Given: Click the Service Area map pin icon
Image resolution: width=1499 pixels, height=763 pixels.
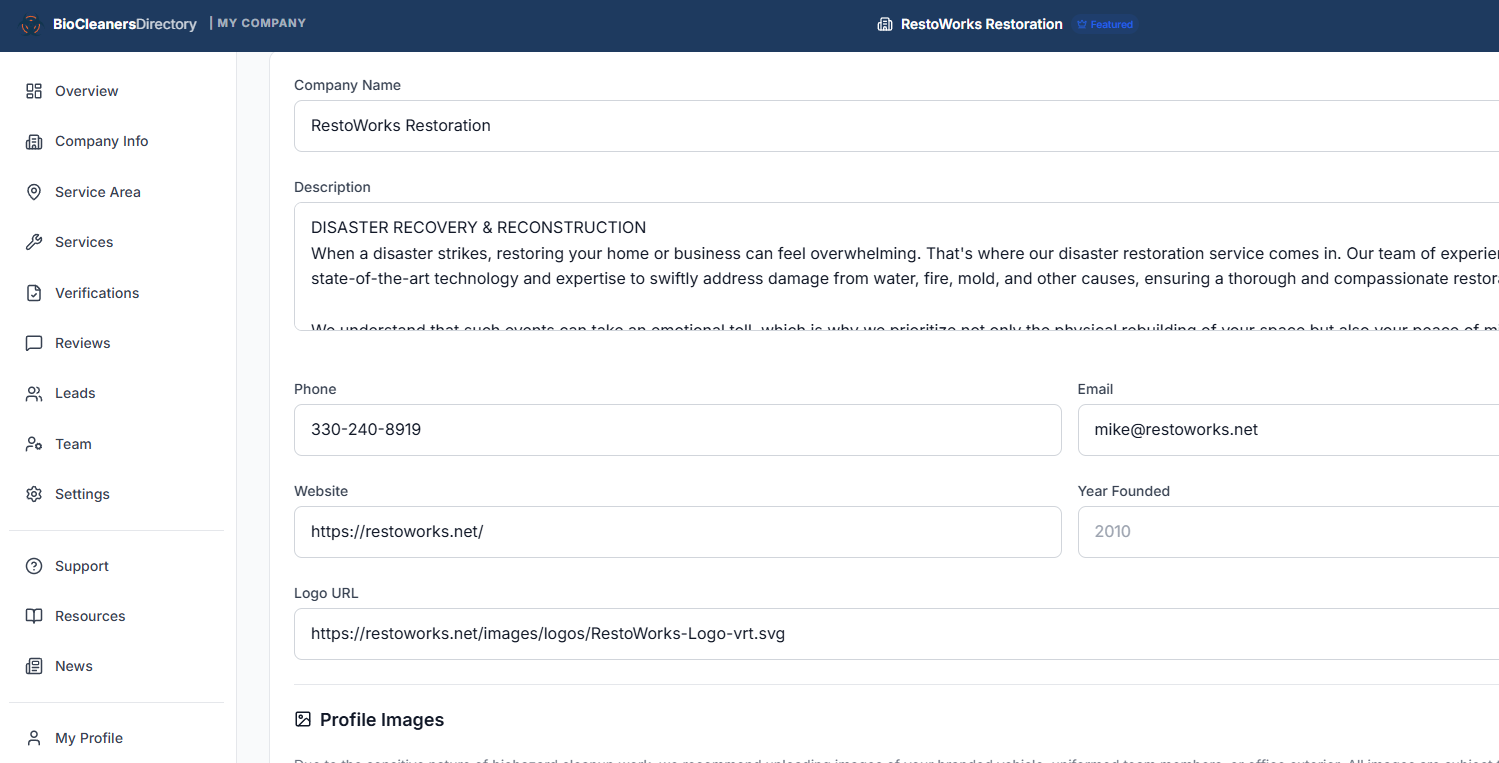Looking at the screenshot, I should point(34,192).
